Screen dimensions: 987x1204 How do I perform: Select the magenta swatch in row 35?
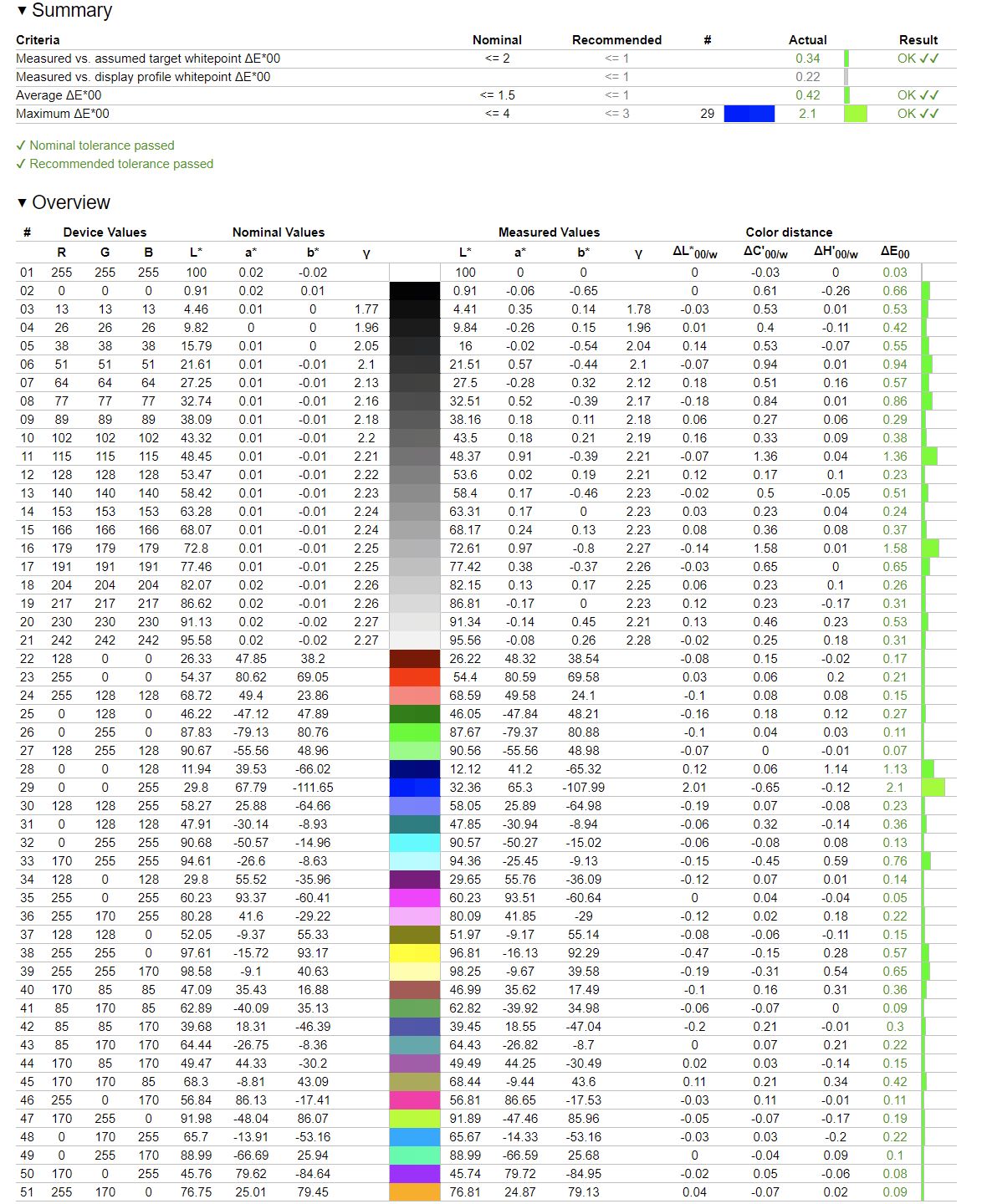[x=415, y=898]
